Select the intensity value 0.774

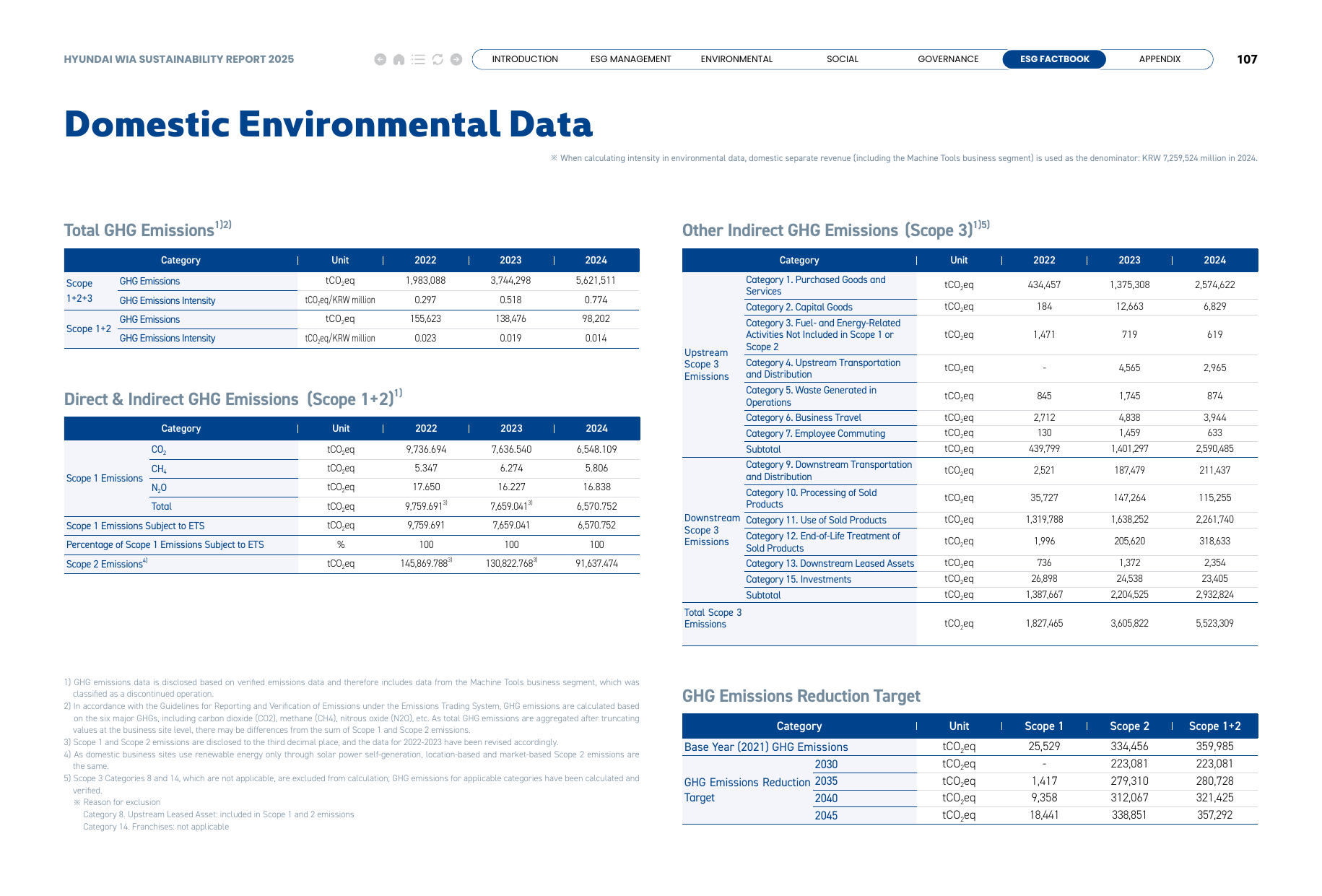(596, 300)
